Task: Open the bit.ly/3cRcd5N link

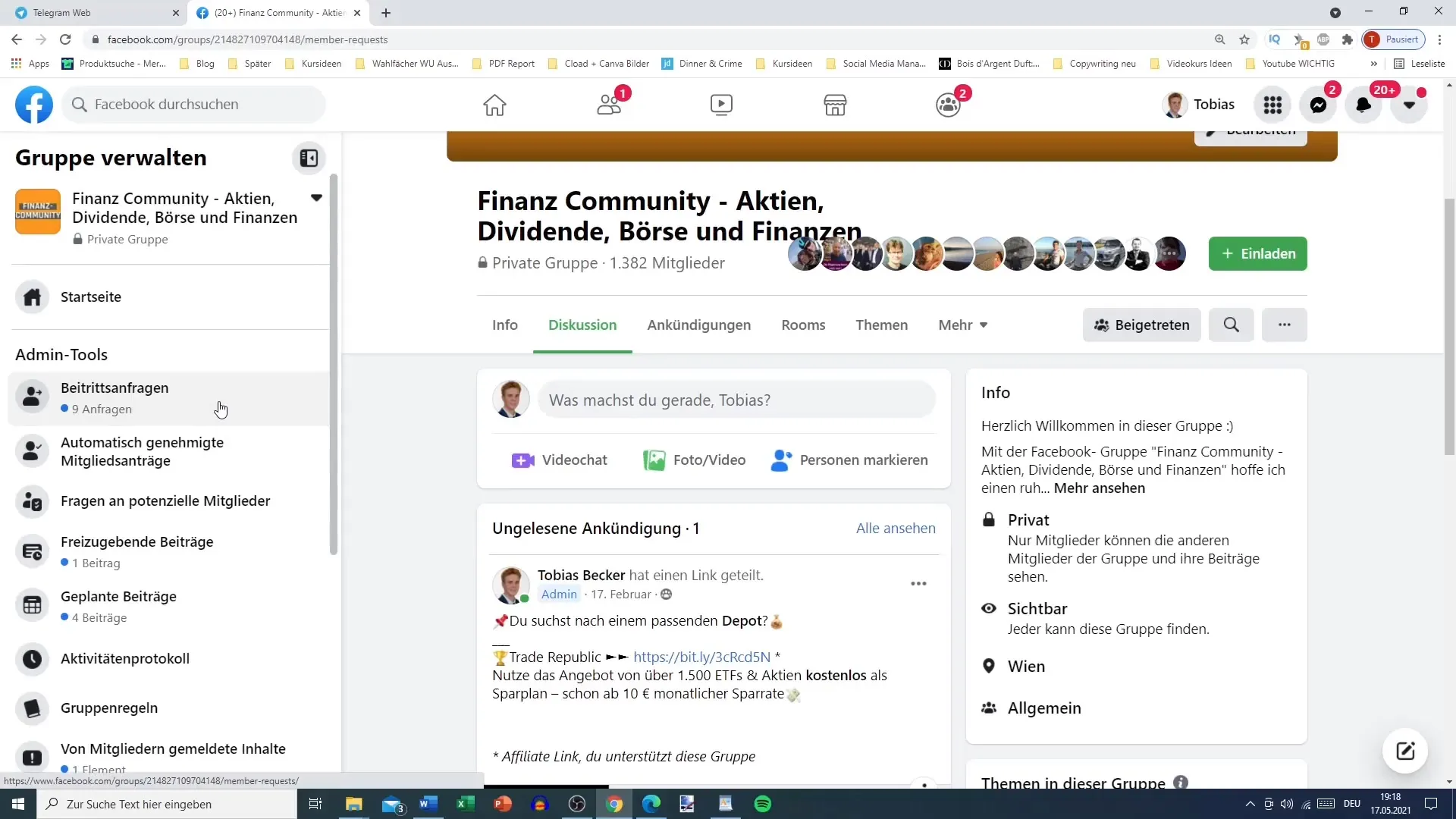Action: point(701,657)
